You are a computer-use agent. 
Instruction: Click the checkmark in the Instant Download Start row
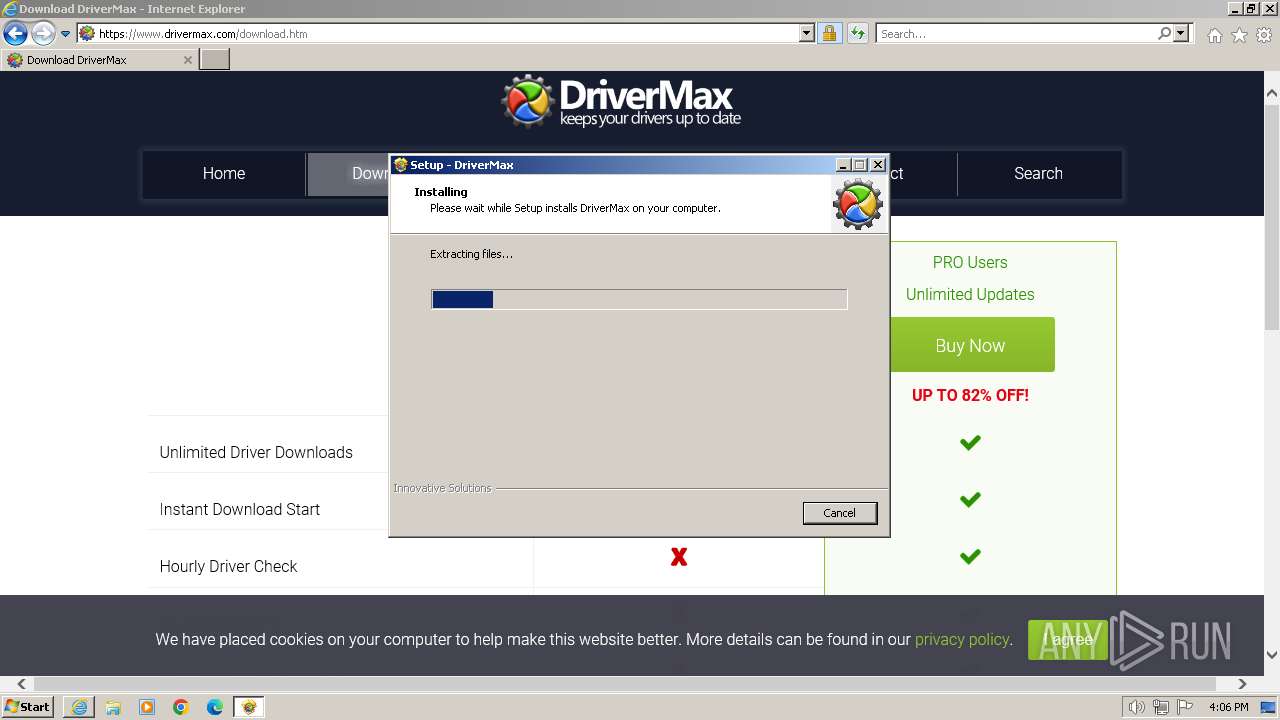pos(970,500)
